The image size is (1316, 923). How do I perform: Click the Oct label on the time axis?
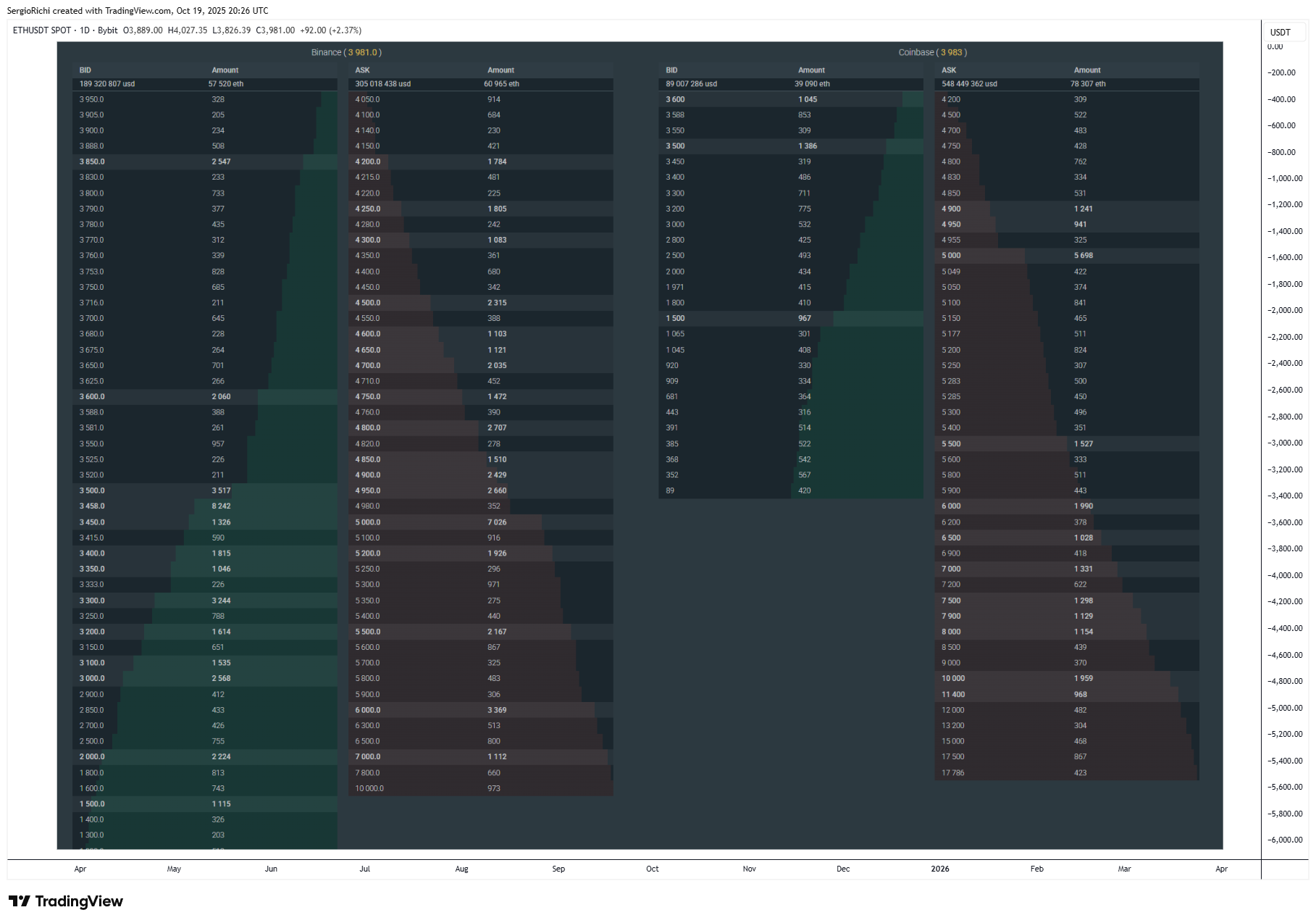pyautogui.click(x=653, y=869)
